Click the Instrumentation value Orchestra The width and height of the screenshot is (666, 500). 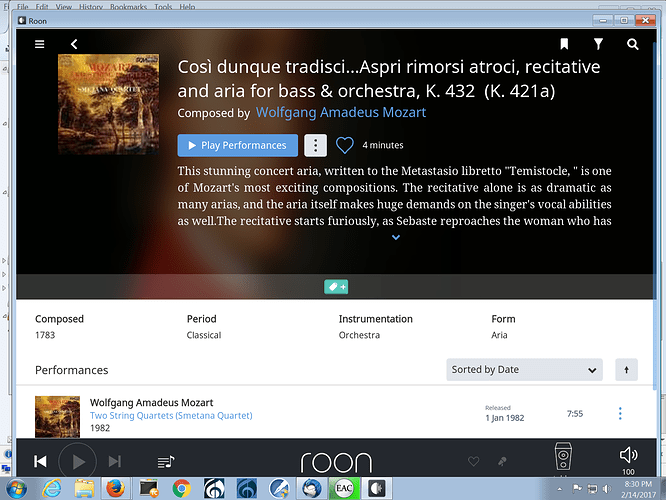pos(359,335)
